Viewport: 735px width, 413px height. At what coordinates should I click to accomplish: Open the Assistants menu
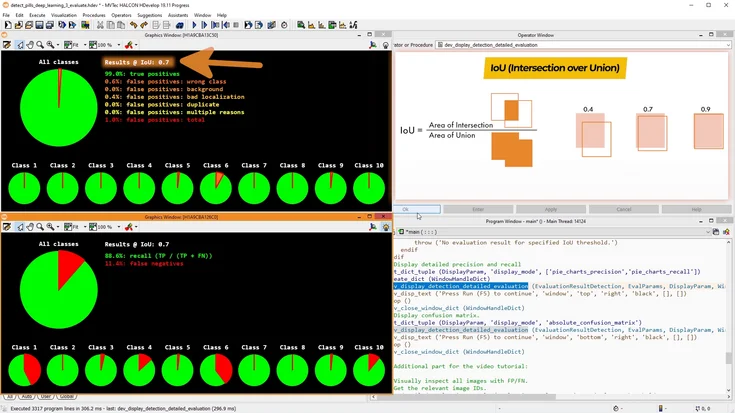point(180,15)
